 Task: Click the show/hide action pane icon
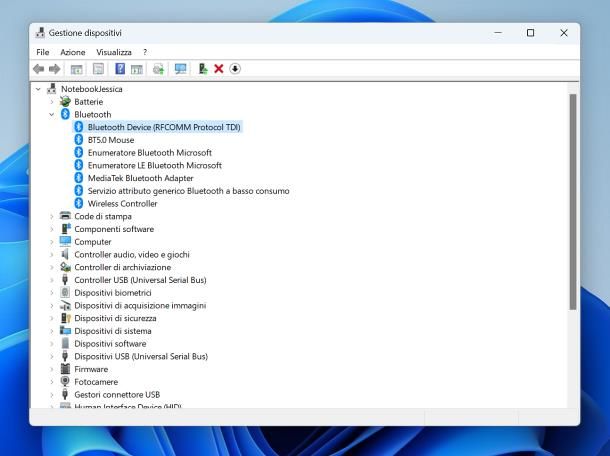tap(137, 69)
